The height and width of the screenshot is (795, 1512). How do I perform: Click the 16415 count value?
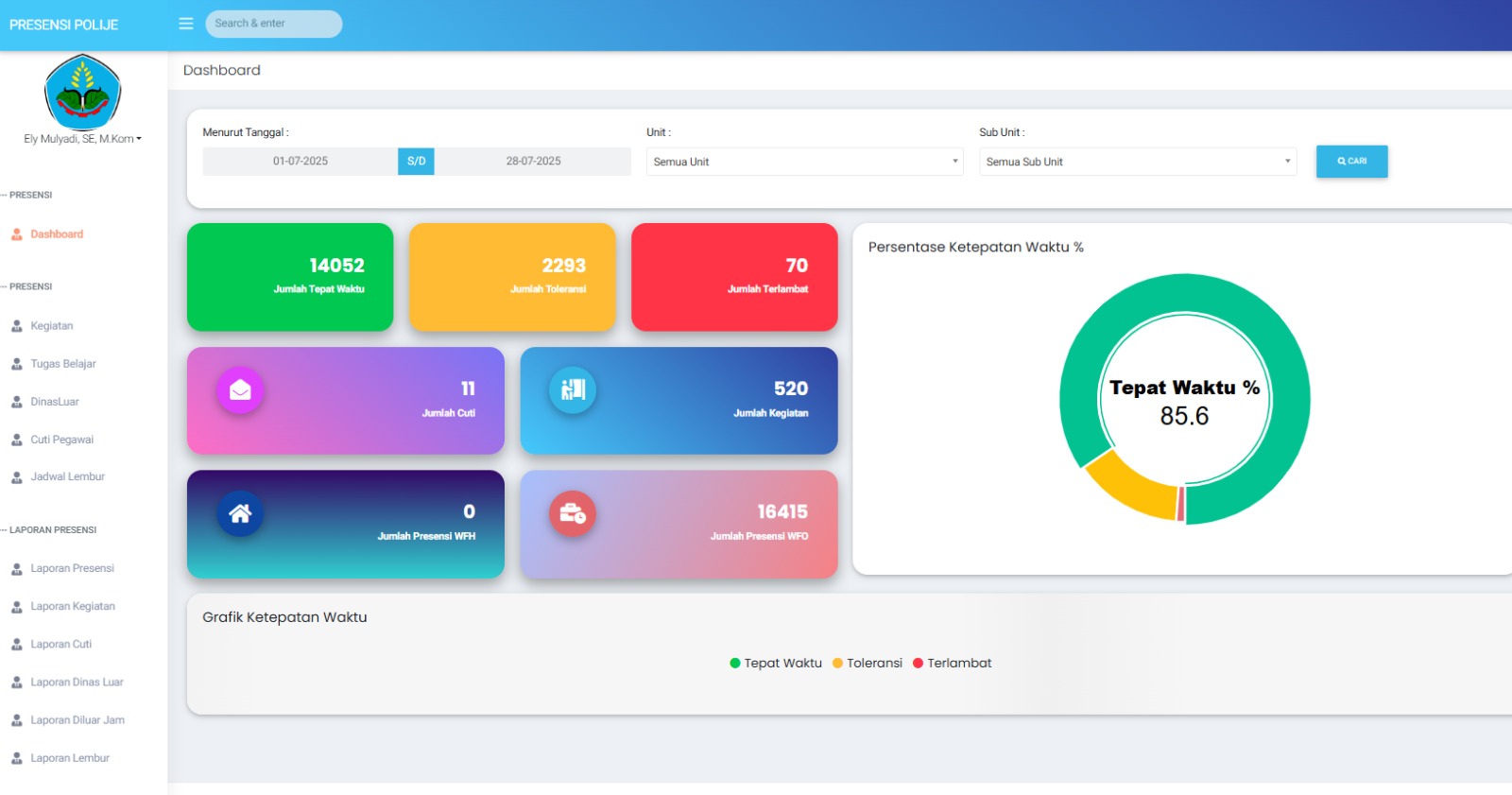coord(782,511)
